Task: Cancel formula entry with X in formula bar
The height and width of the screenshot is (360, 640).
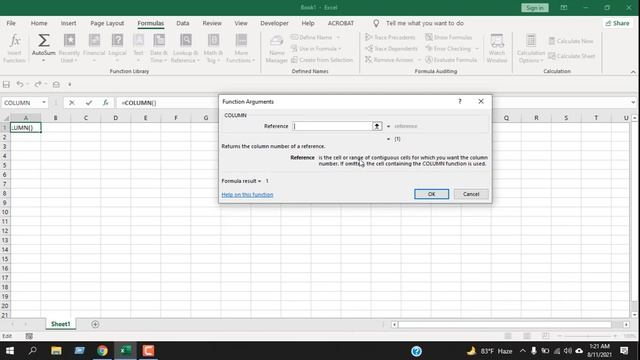Action: [x=71, y=103]
